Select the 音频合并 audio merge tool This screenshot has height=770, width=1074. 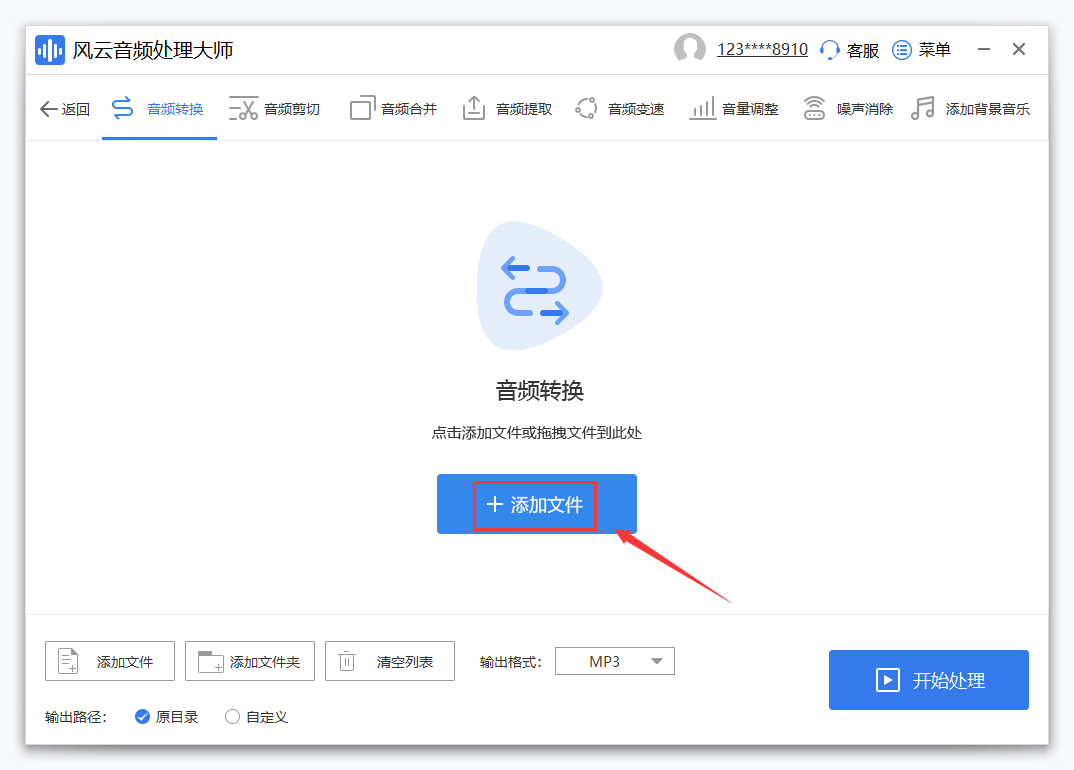[392, 108]
